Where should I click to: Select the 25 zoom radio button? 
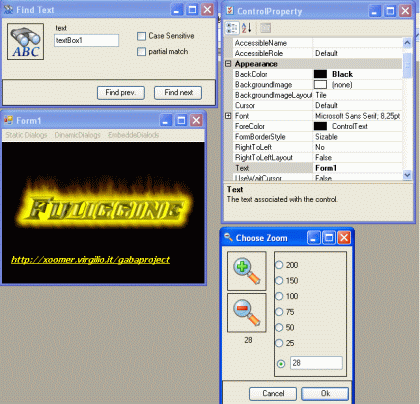279,343
